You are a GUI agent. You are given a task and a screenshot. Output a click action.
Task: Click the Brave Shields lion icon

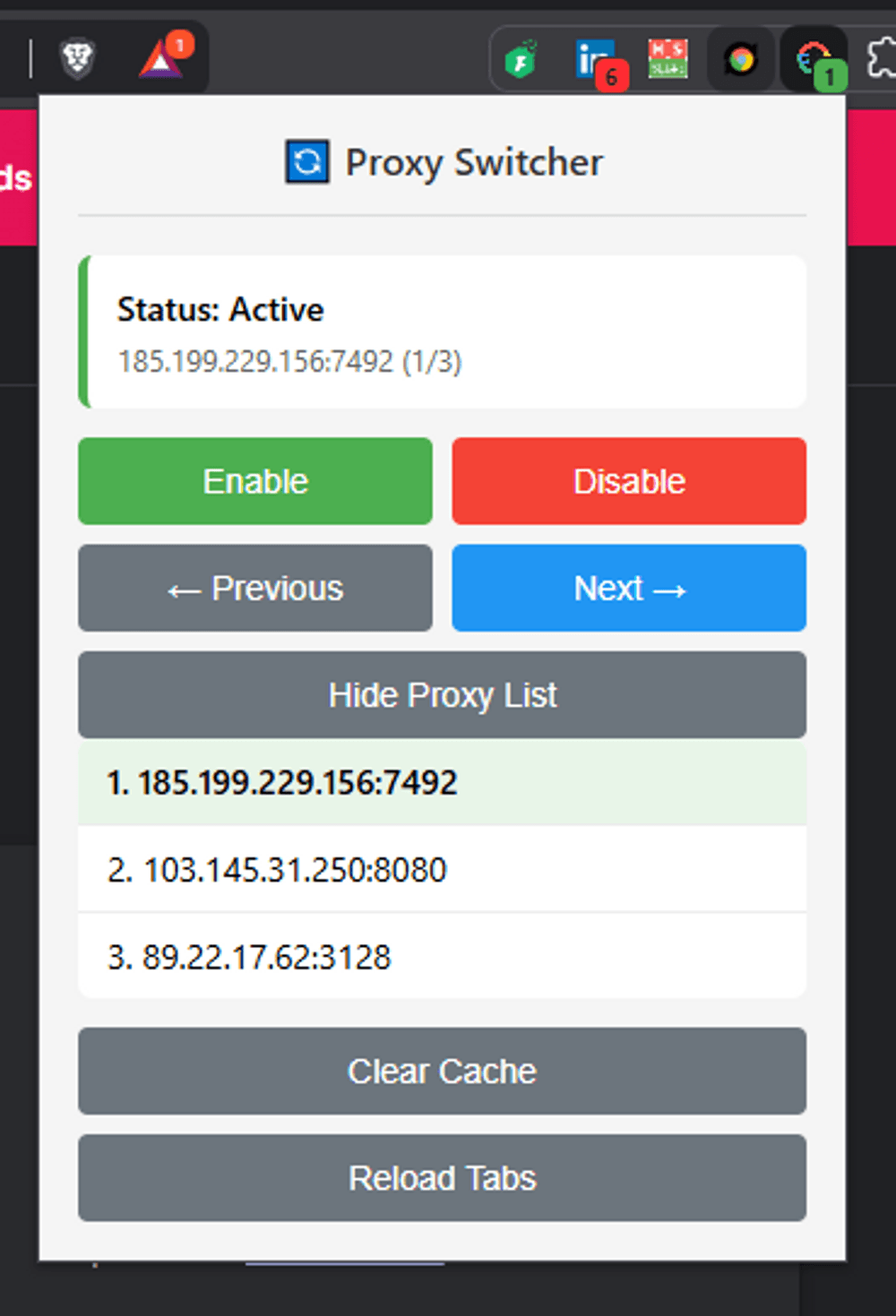click(x=77, y=60)
